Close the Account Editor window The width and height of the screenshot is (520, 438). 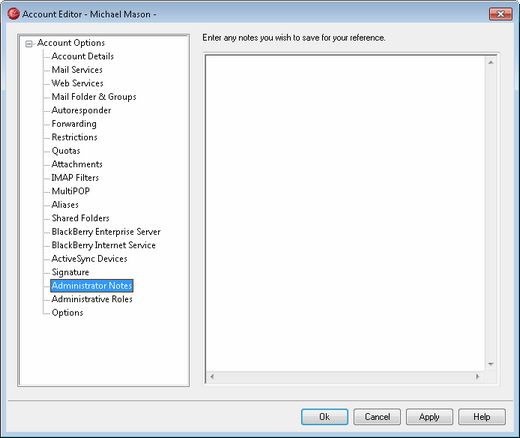pos(500,14)
